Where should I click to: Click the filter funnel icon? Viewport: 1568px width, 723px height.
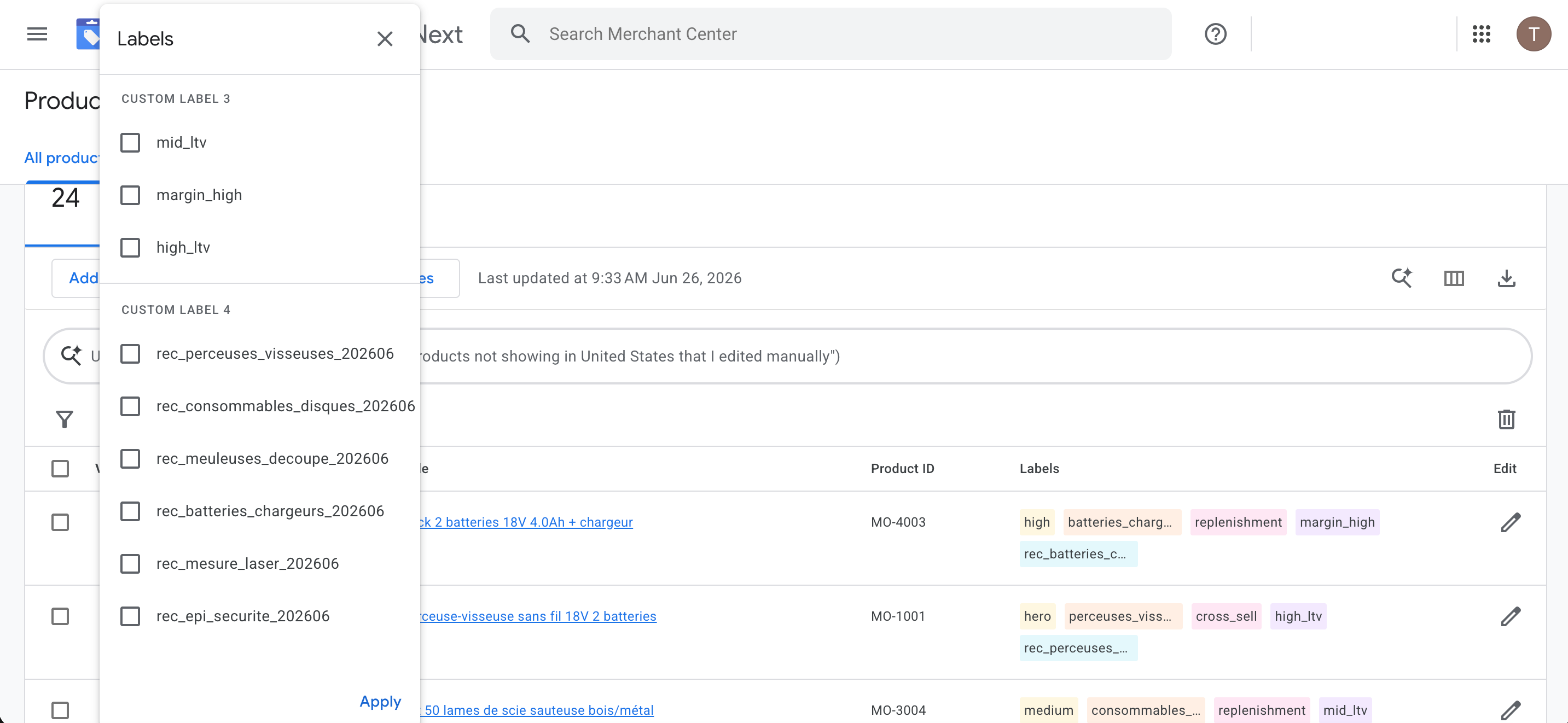point(65,419)
